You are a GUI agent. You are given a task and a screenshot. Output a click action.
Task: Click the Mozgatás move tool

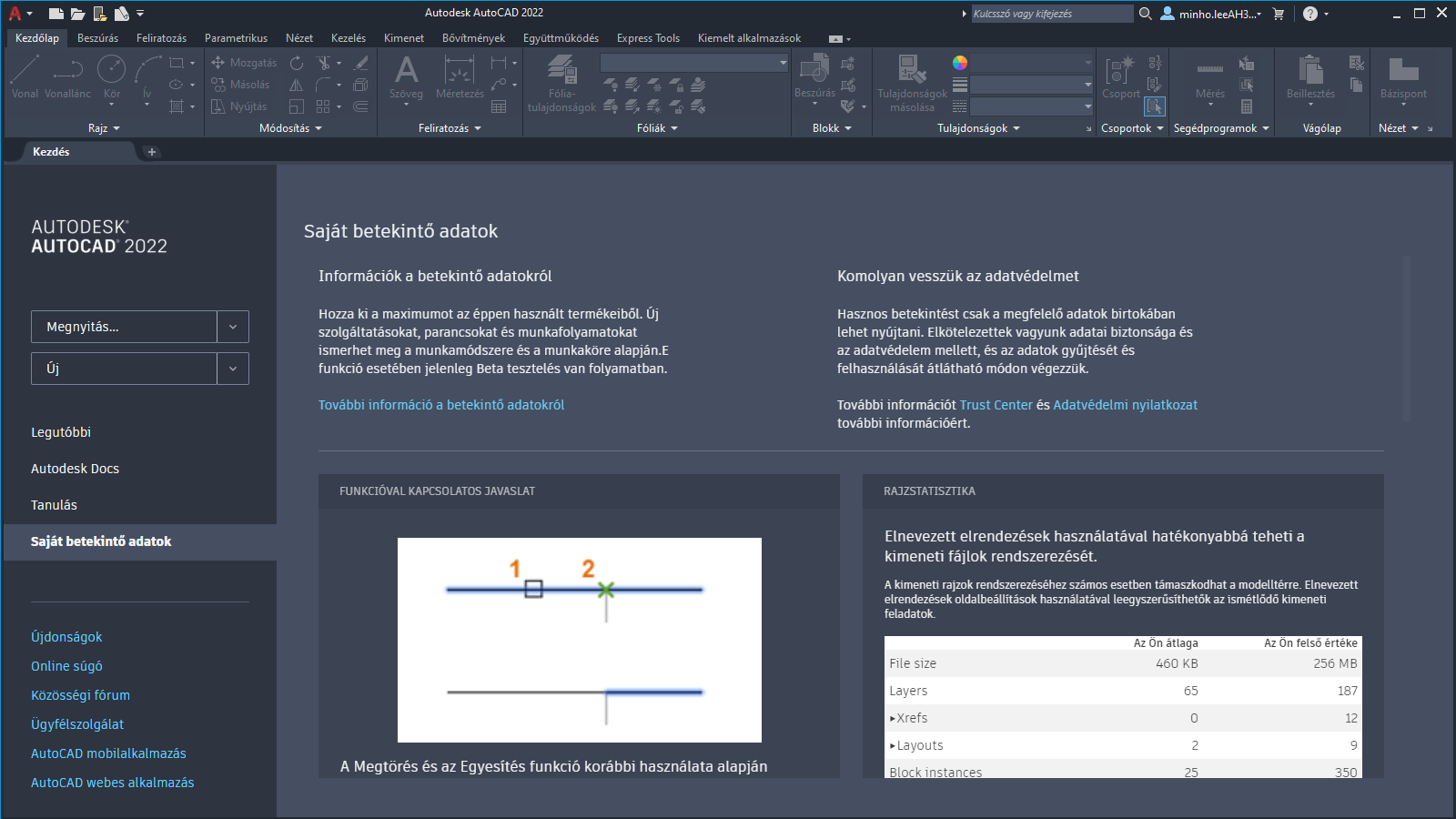click(244, 63)
